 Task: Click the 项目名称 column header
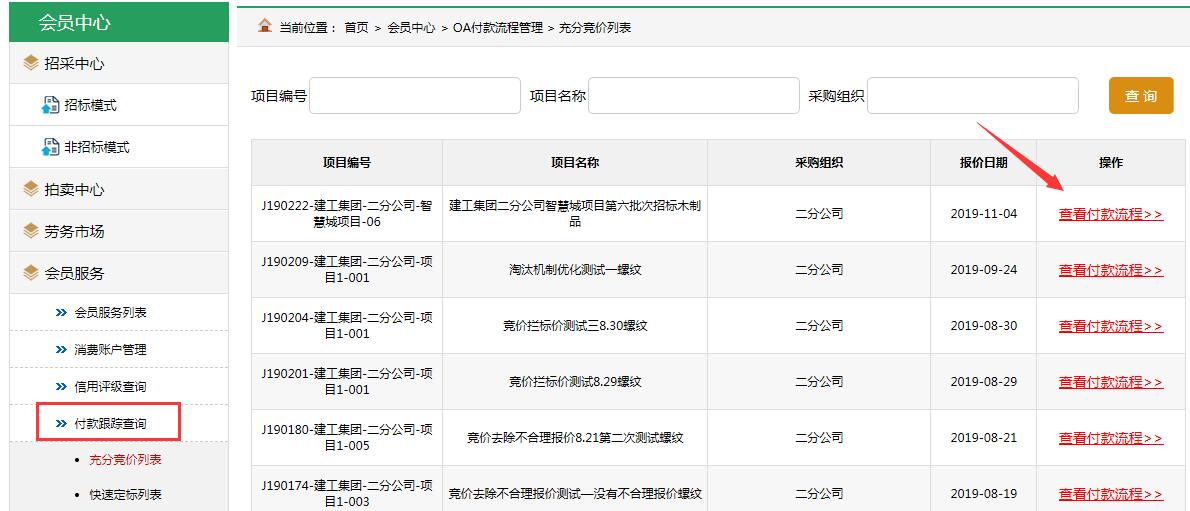pos(575,162)
